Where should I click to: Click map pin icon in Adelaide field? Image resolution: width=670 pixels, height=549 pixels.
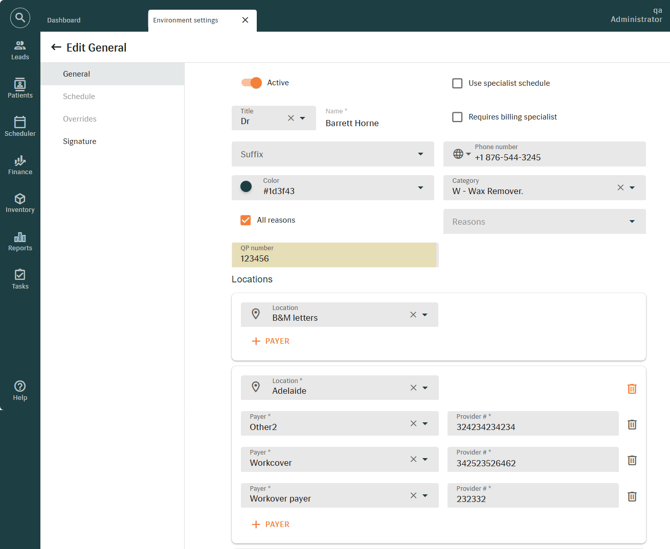coord(256,387)
